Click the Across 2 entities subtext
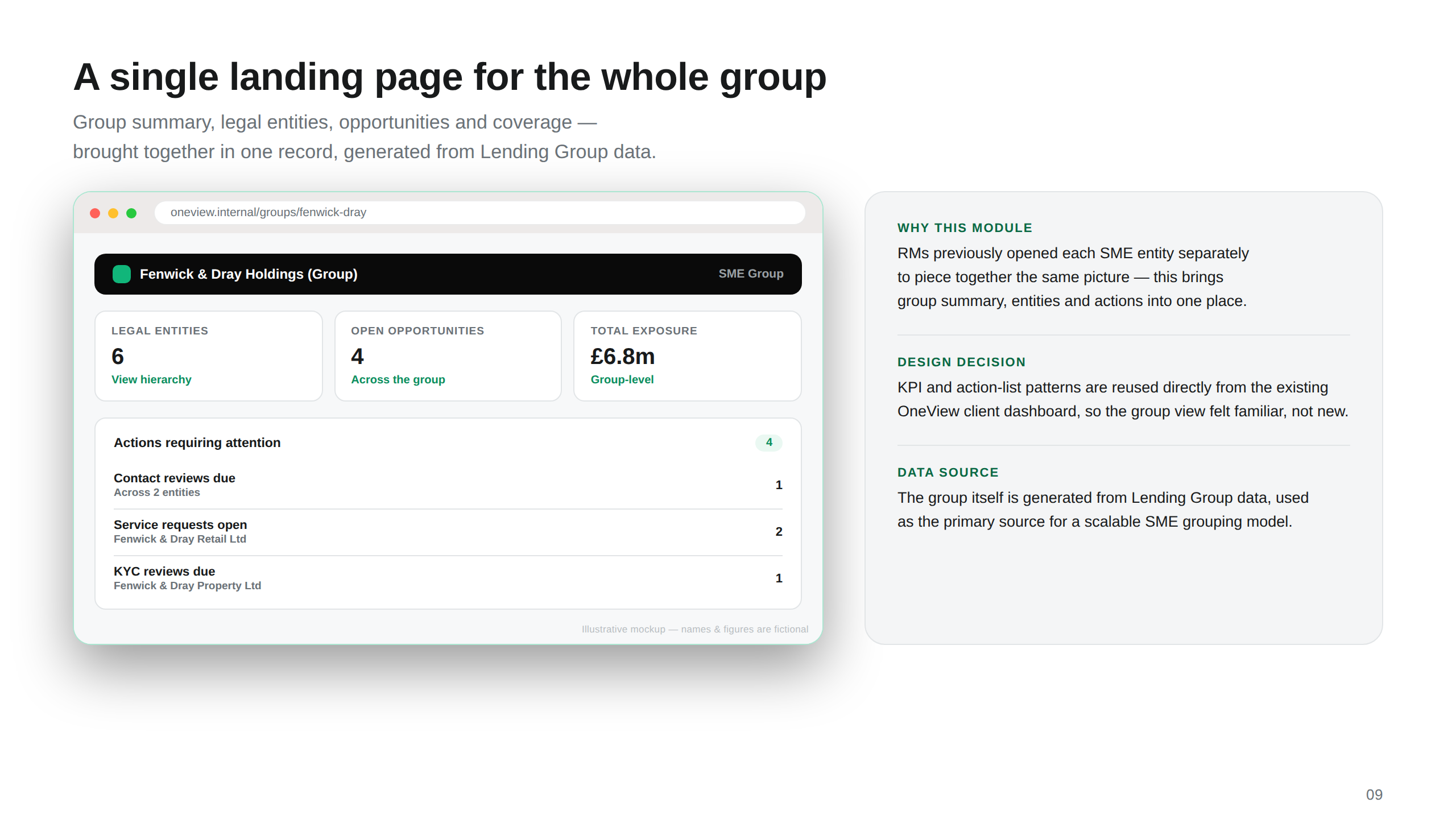 (157, 493)
